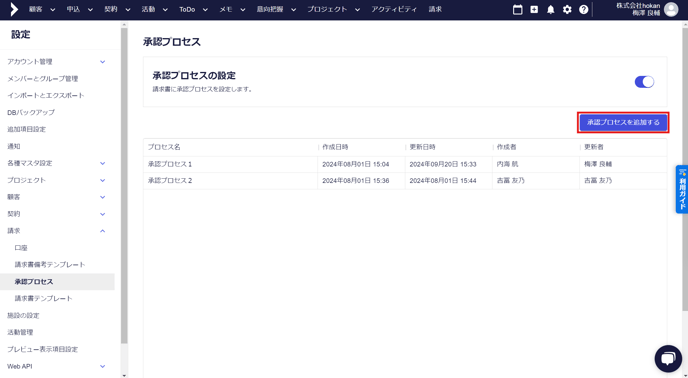
Task: Toggle the 承認プロセスの設定 switch
Action: pos(644,82)
